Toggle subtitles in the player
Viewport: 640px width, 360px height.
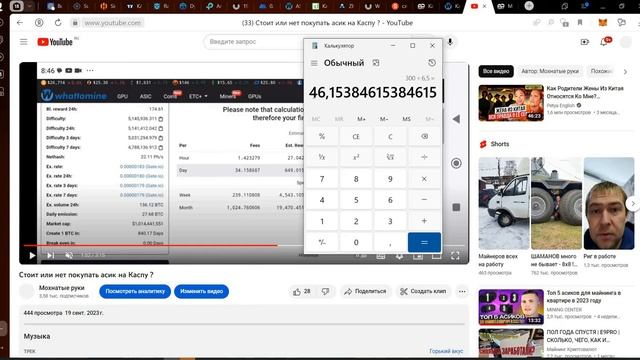(380, 256)
